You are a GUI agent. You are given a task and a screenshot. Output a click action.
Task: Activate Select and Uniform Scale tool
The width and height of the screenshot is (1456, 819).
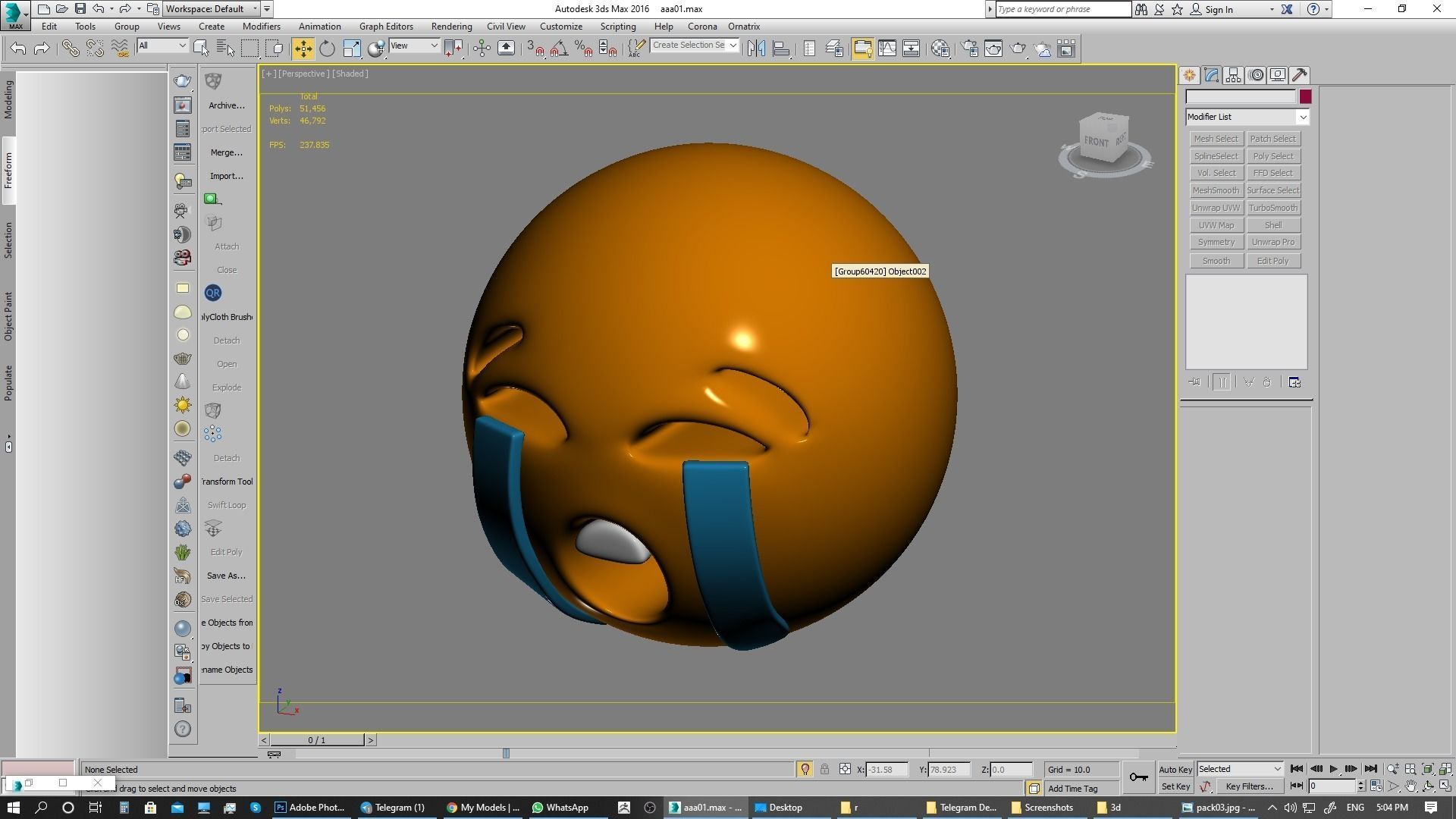click(352, 49)
